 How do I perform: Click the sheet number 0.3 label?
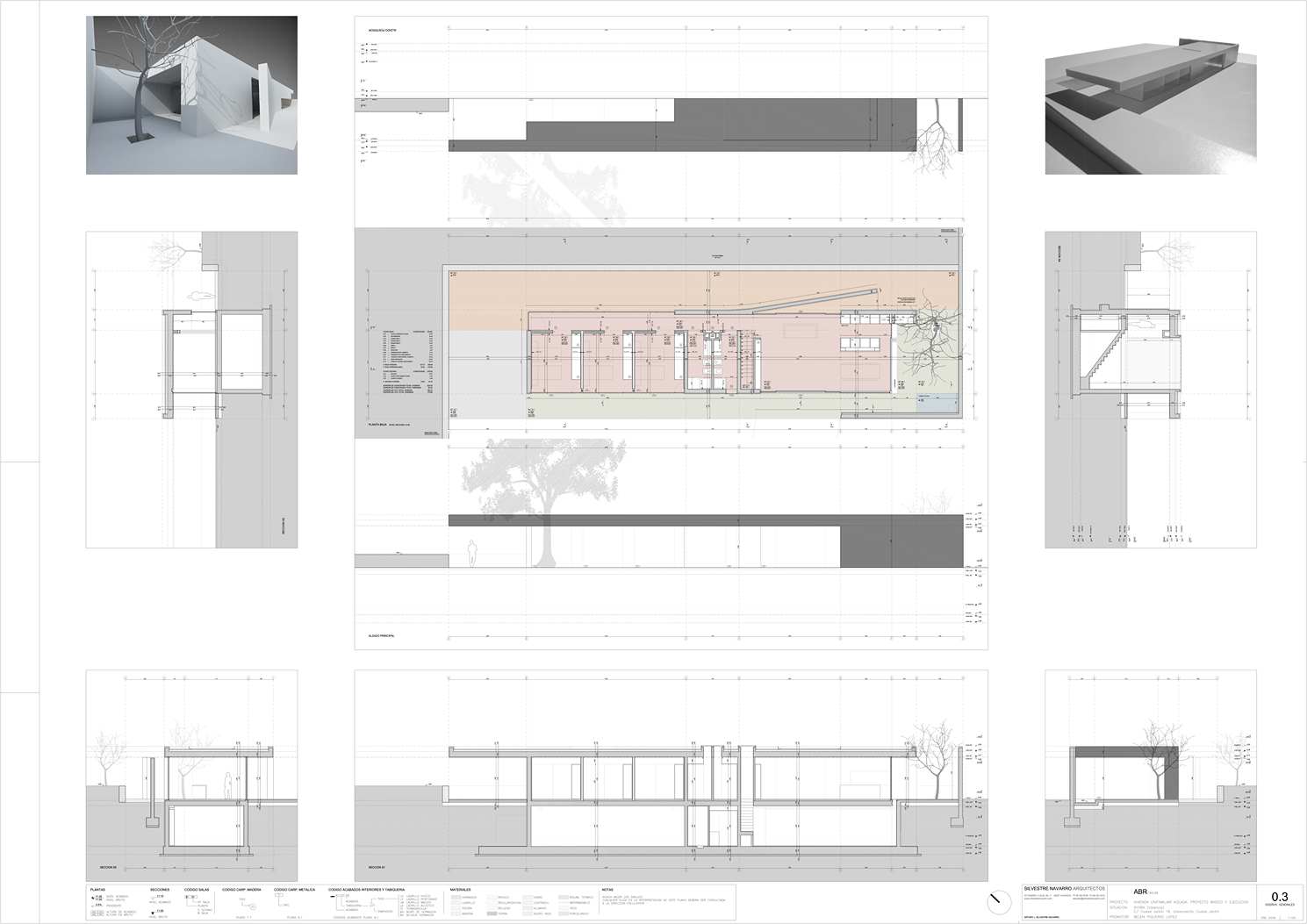point(1280,896)
